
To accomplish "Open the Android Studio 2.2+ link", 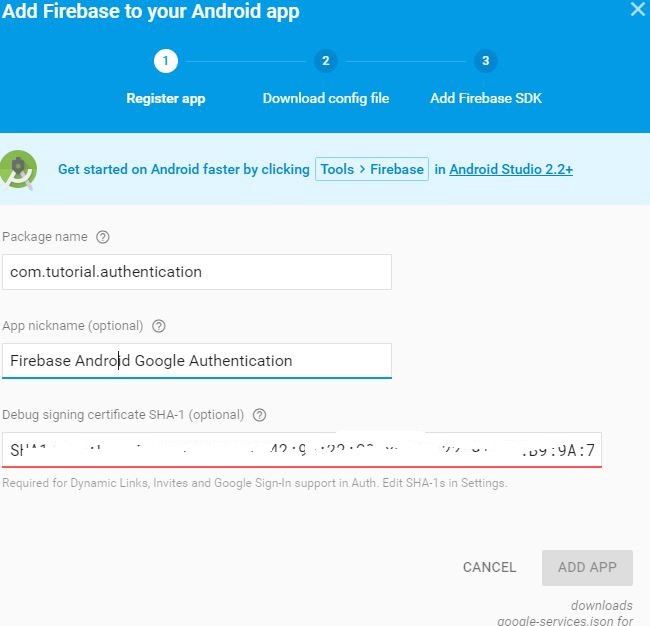I will coord(511,169).
